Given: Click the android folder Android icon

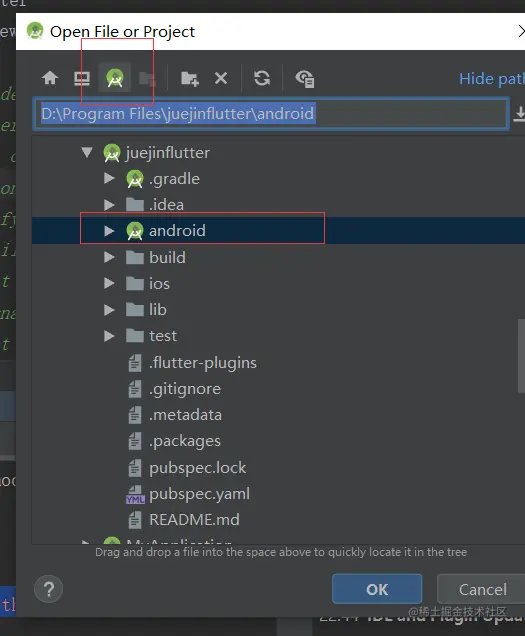Looking at the screenshot, I should click(x=135, y=231).
